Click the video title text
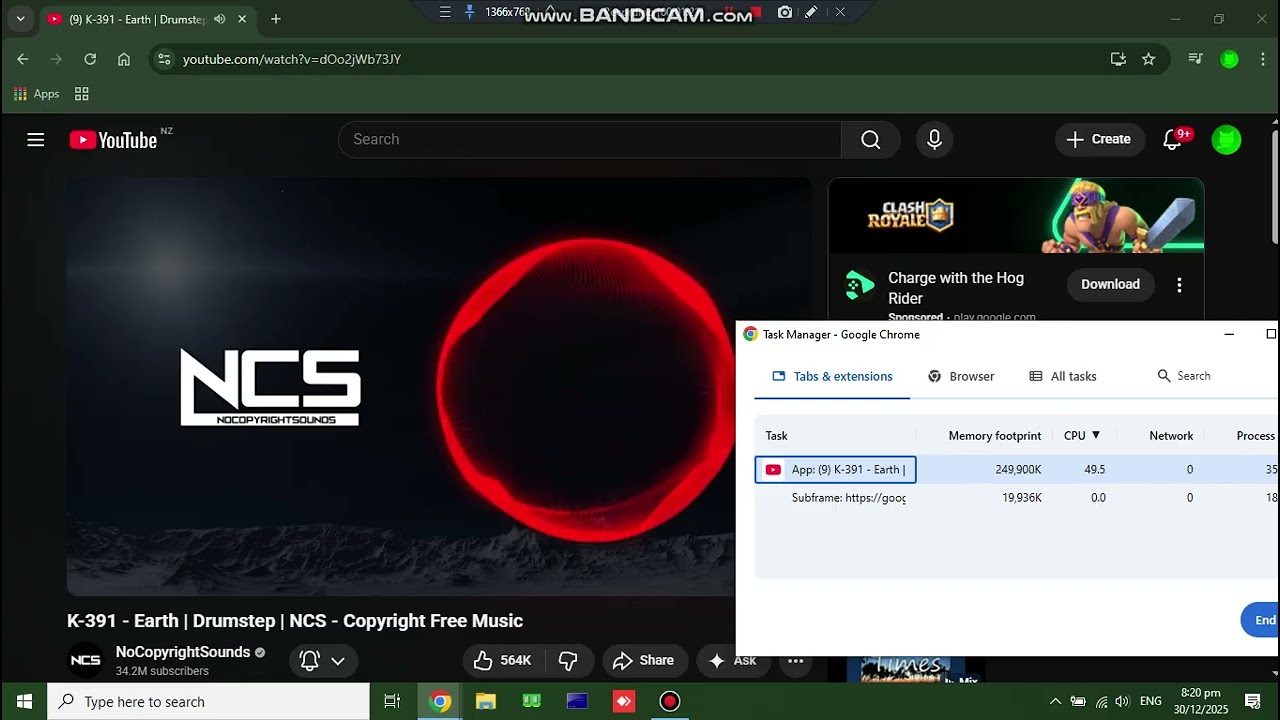This screenshot has height=720, width=1280. pos(295,621)
